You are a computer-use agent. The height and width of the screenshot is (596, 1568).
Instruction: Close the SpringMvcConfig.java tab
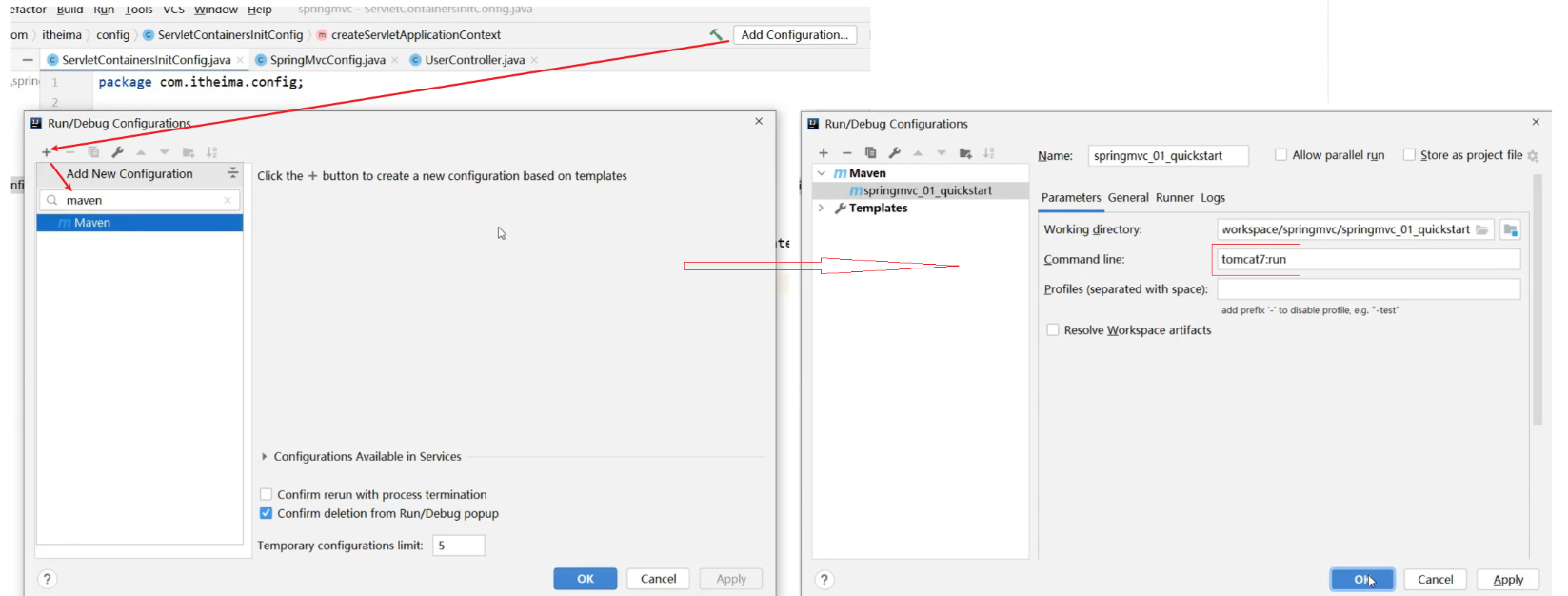(x=394, y=60)
